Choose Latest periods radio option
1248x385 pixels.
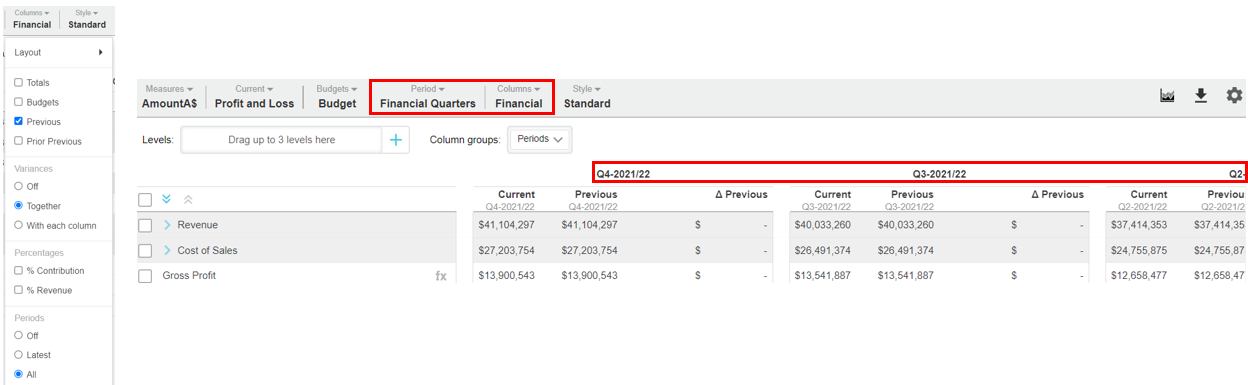point(18,355)
